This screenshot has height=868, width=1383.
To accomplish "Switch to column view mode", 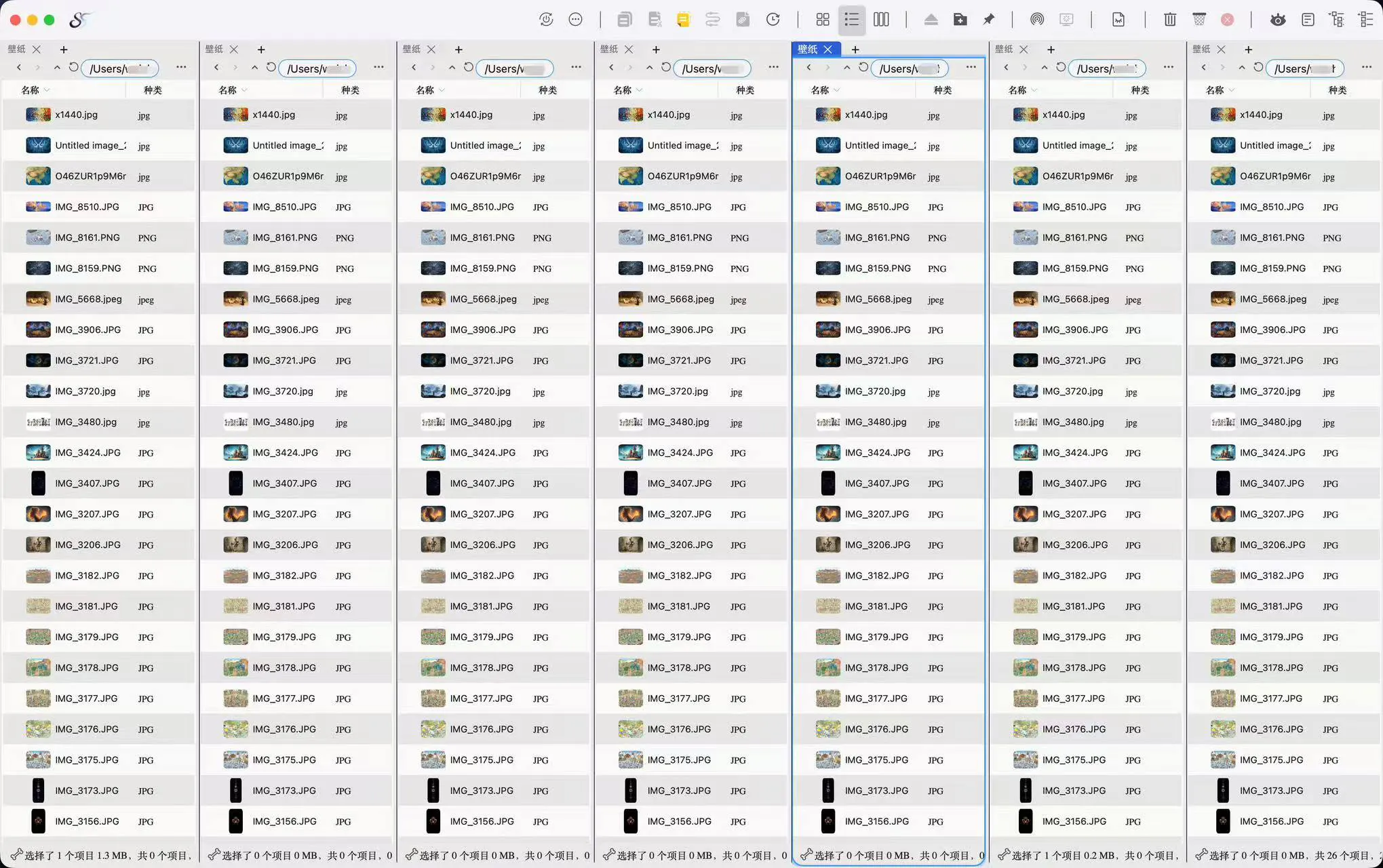I will [881, 20].
